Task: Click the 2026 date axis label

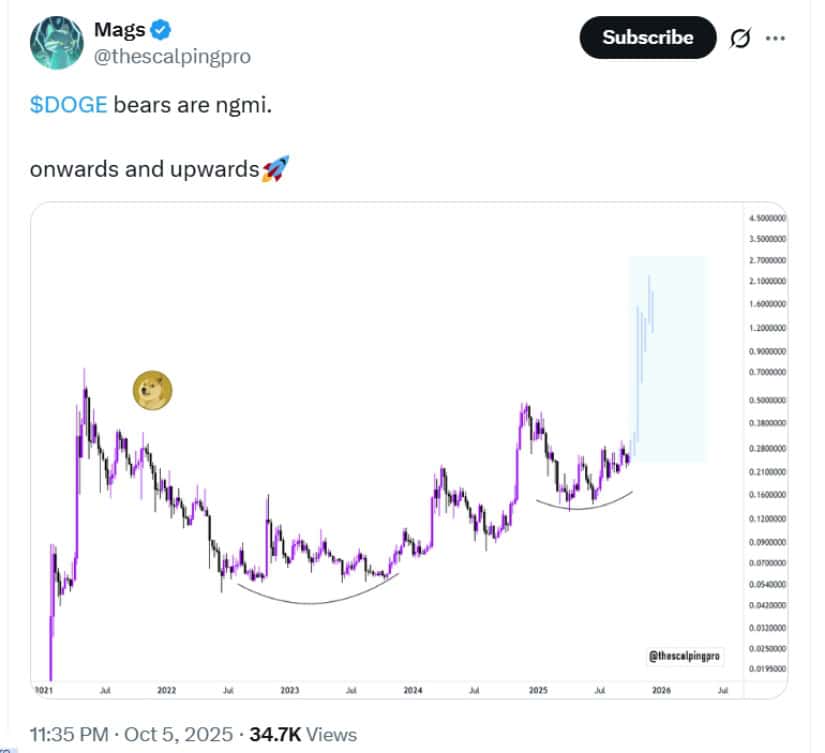Action: pyautogui.click(x=660, y=690)
